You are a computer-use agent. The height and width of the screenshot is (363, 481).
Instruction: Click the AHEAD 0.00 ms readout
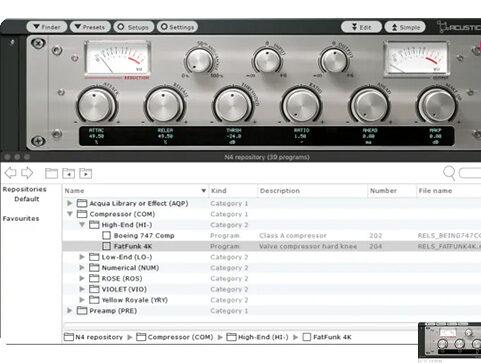tap(369, 136)
